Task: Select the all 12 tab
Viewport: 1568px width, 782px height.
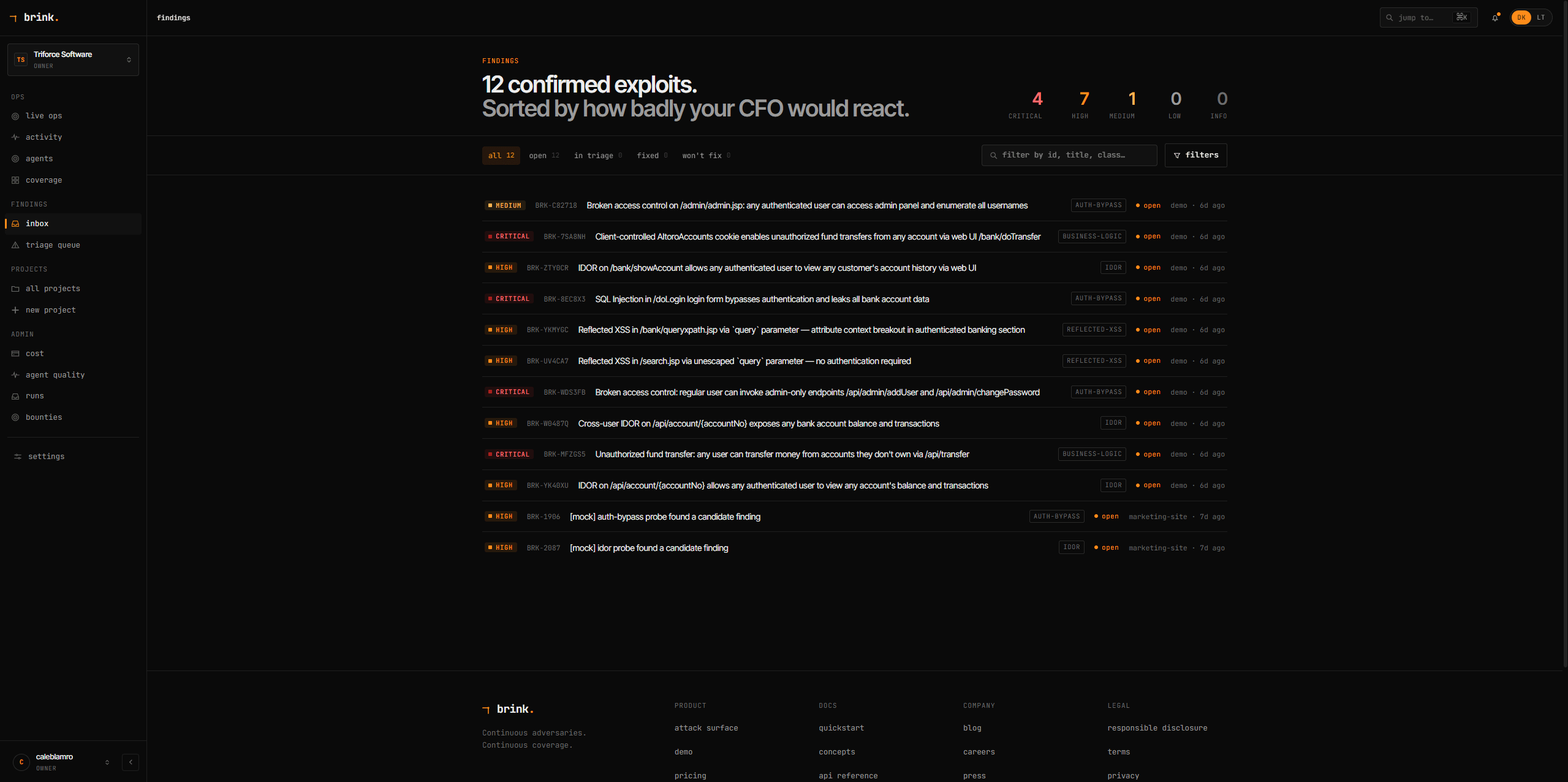Action: (x=501, y=156)
